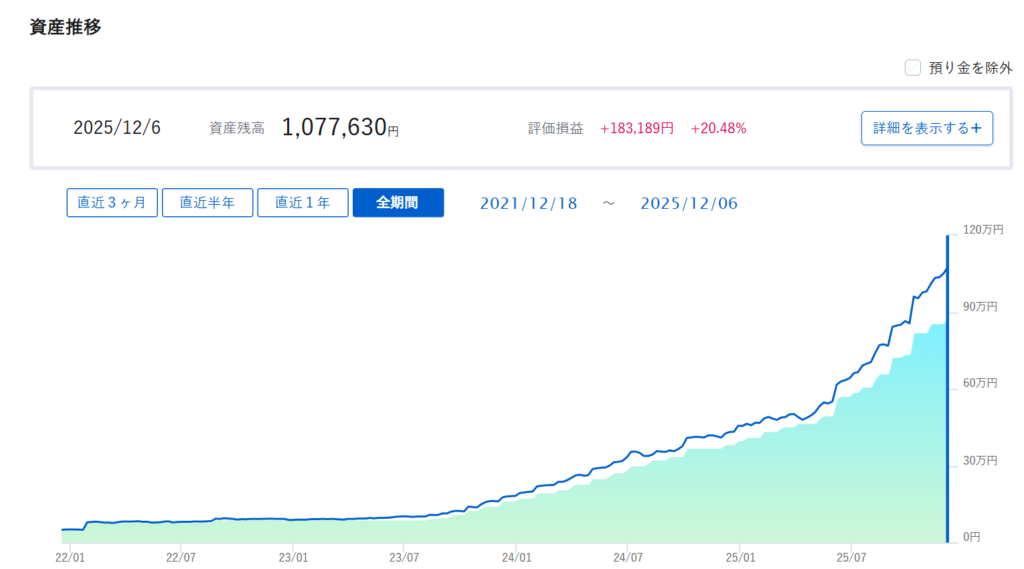Screen dimensions: 1024x569
Task: Click the 資産推移 heading
Action: (66, 27)
